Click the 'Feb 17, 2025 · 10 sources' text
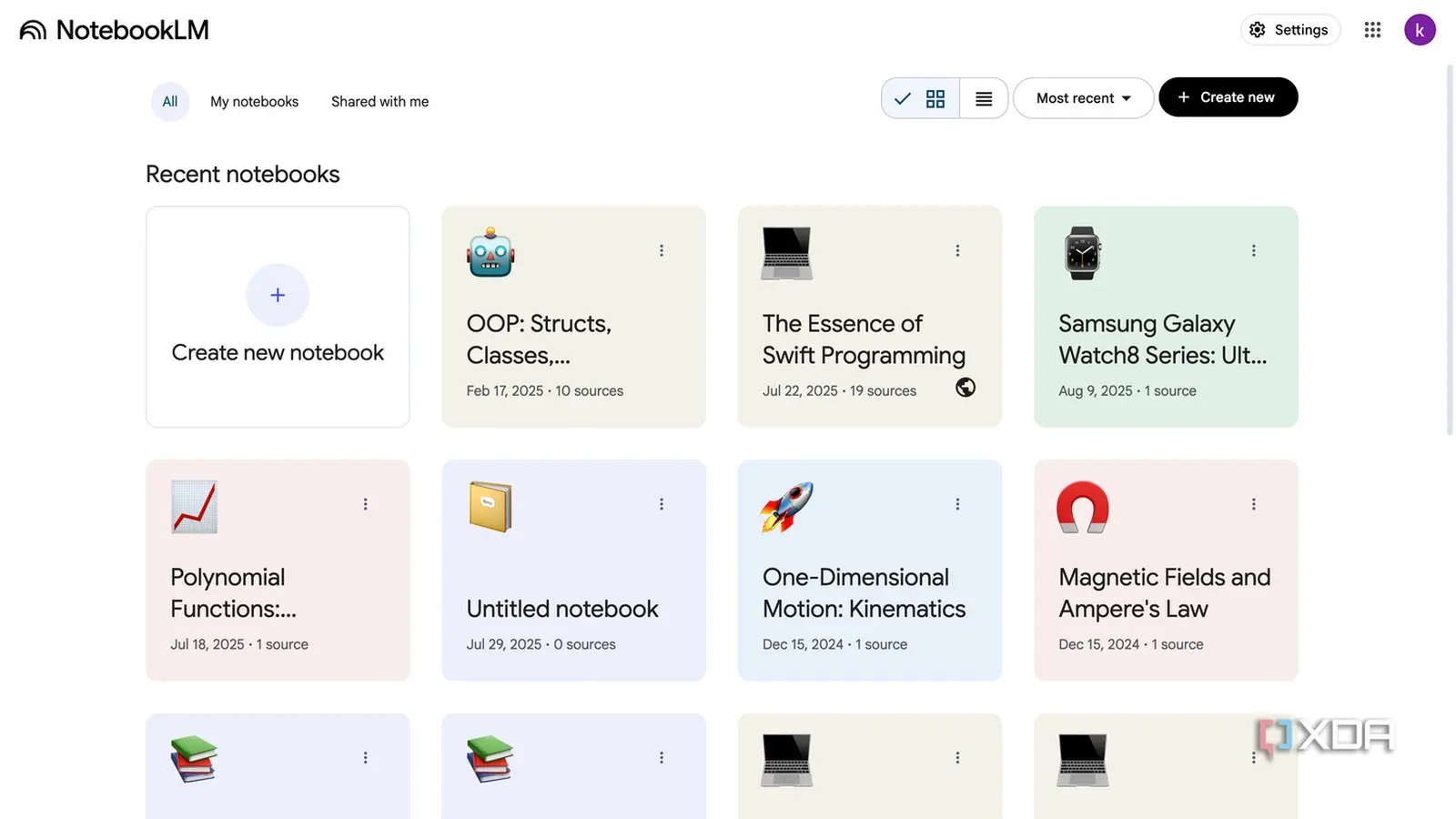Image resolution: width=1456 pixels, height=819 pixels. click(544, 391)
